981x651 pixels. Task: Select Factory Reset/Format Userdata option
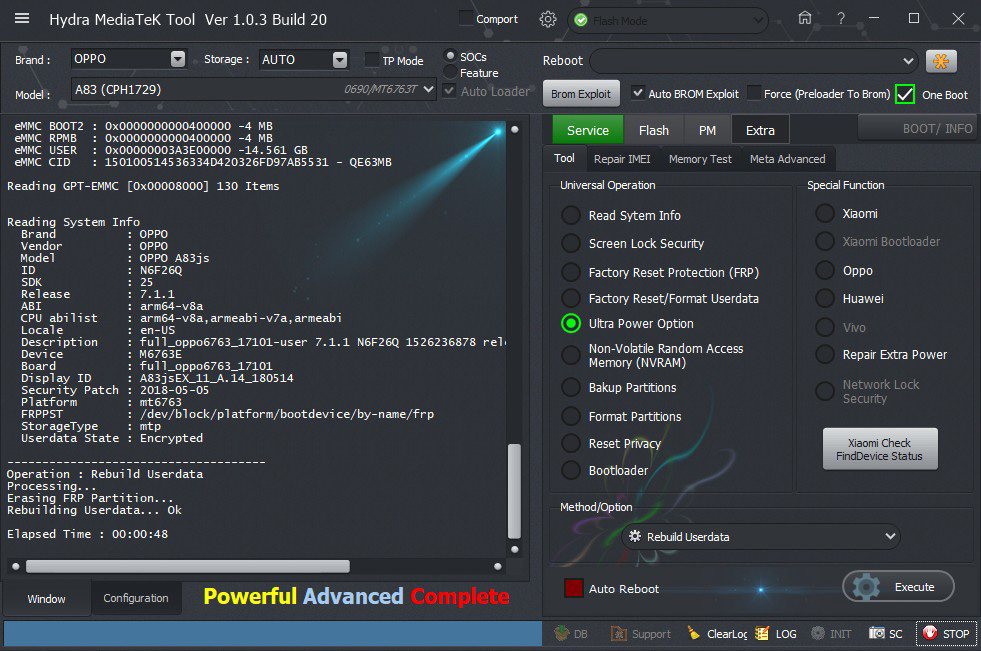[571, 298]
